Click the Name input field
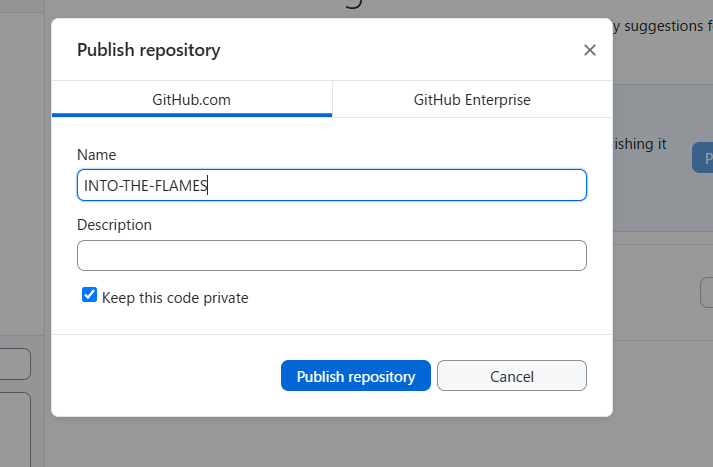The height and width of the screenshot is (467, 713). [332, 185]
